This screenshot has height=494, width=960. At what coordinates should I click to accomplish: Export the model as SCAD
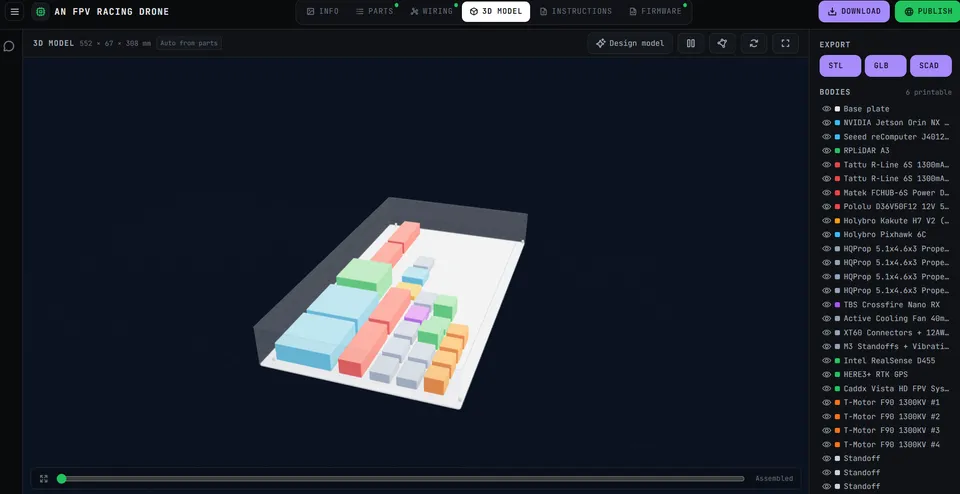click(x=931, y=65)
